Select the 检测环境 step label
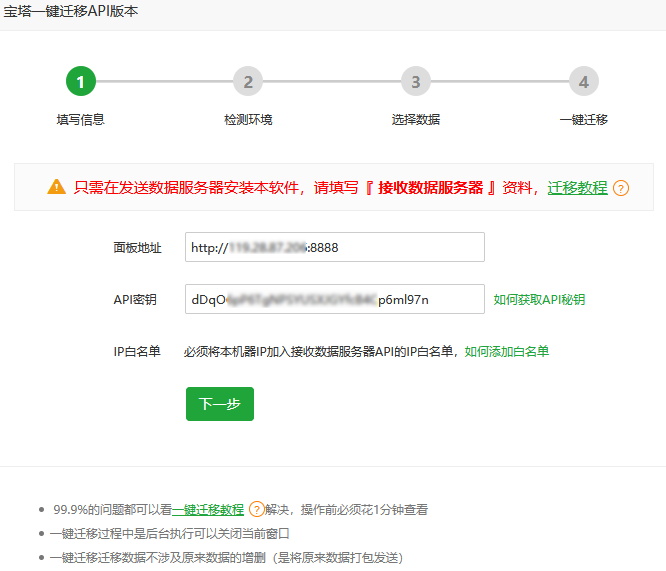Screen dimensions: 666x571 click(248, 120)
